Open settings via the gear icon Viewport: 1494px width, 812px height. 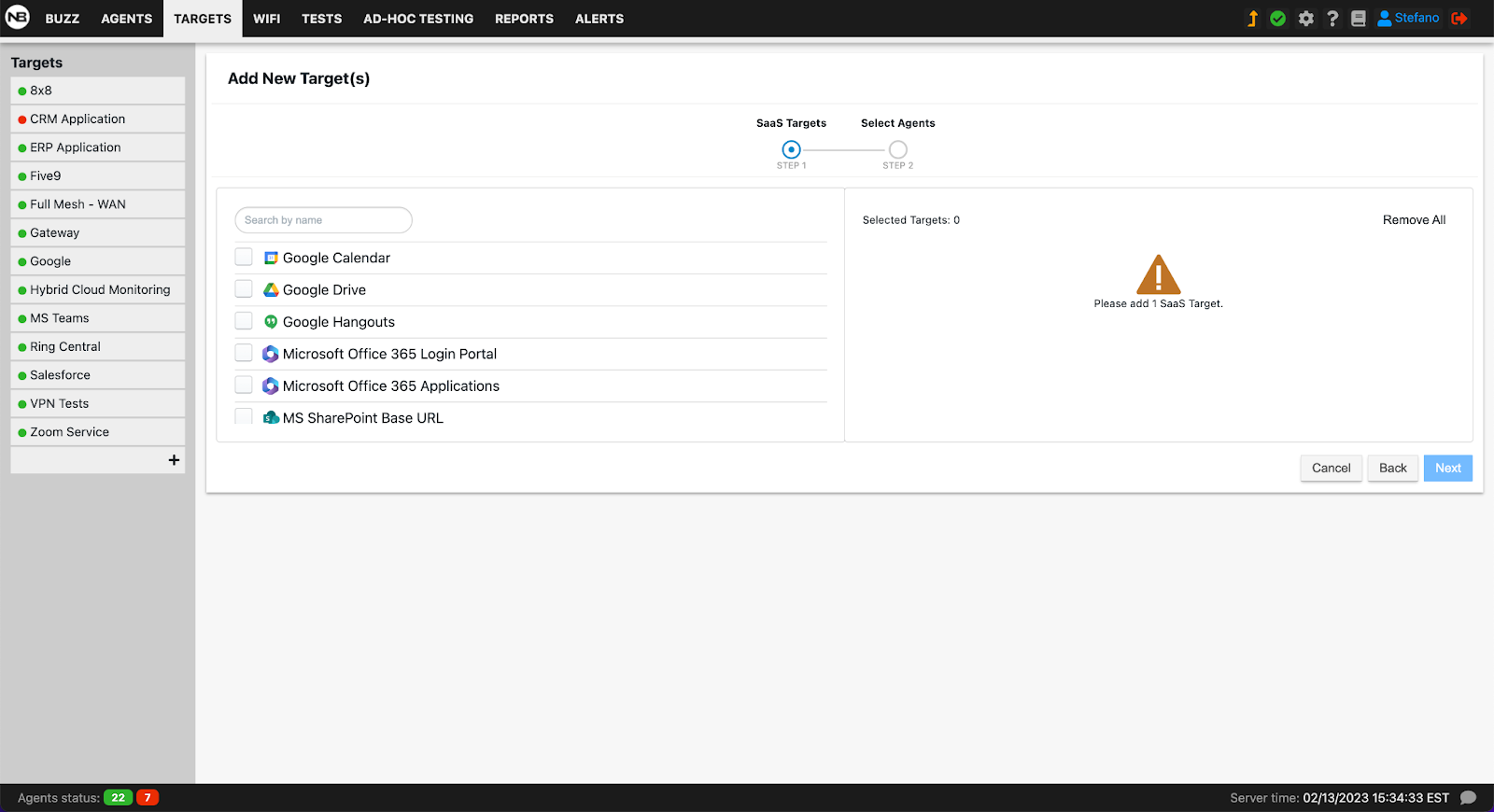[x=1306, y=19]
